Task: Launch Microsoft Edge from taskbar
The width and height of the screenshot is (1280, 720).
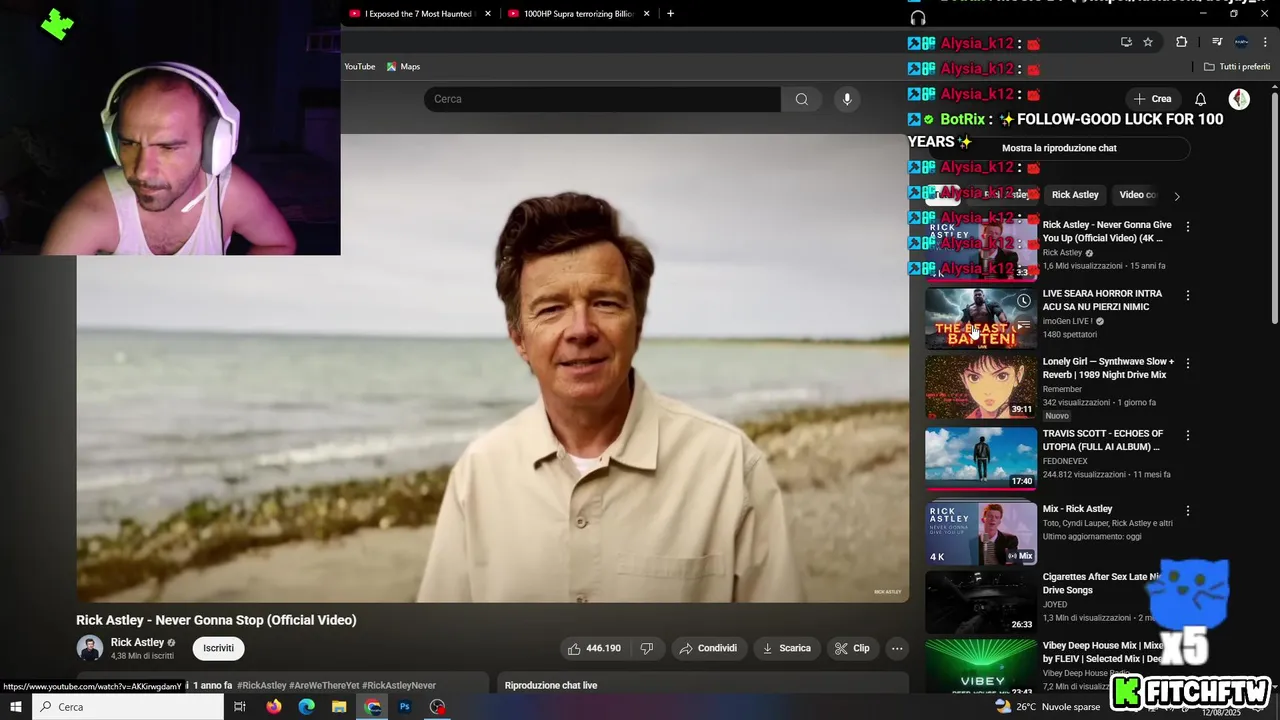Action: coord(306,707)
